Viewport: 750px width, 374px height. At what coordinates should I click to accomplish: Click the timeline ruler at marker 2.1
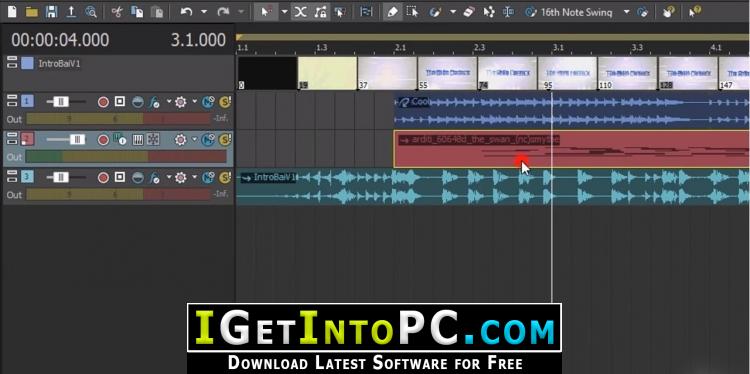click(400, 47)
